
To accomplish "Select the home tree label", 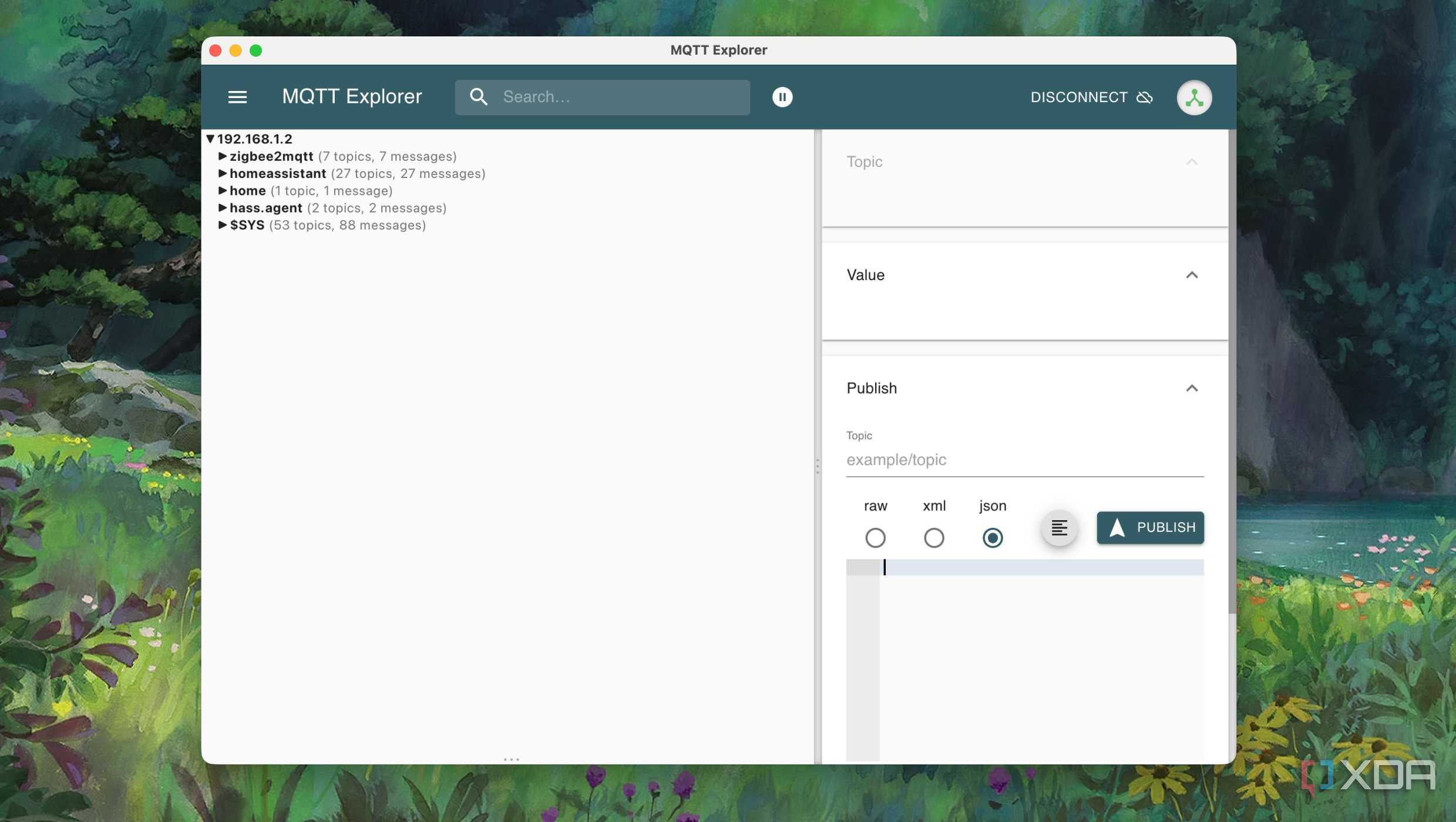I will (247, 190).
